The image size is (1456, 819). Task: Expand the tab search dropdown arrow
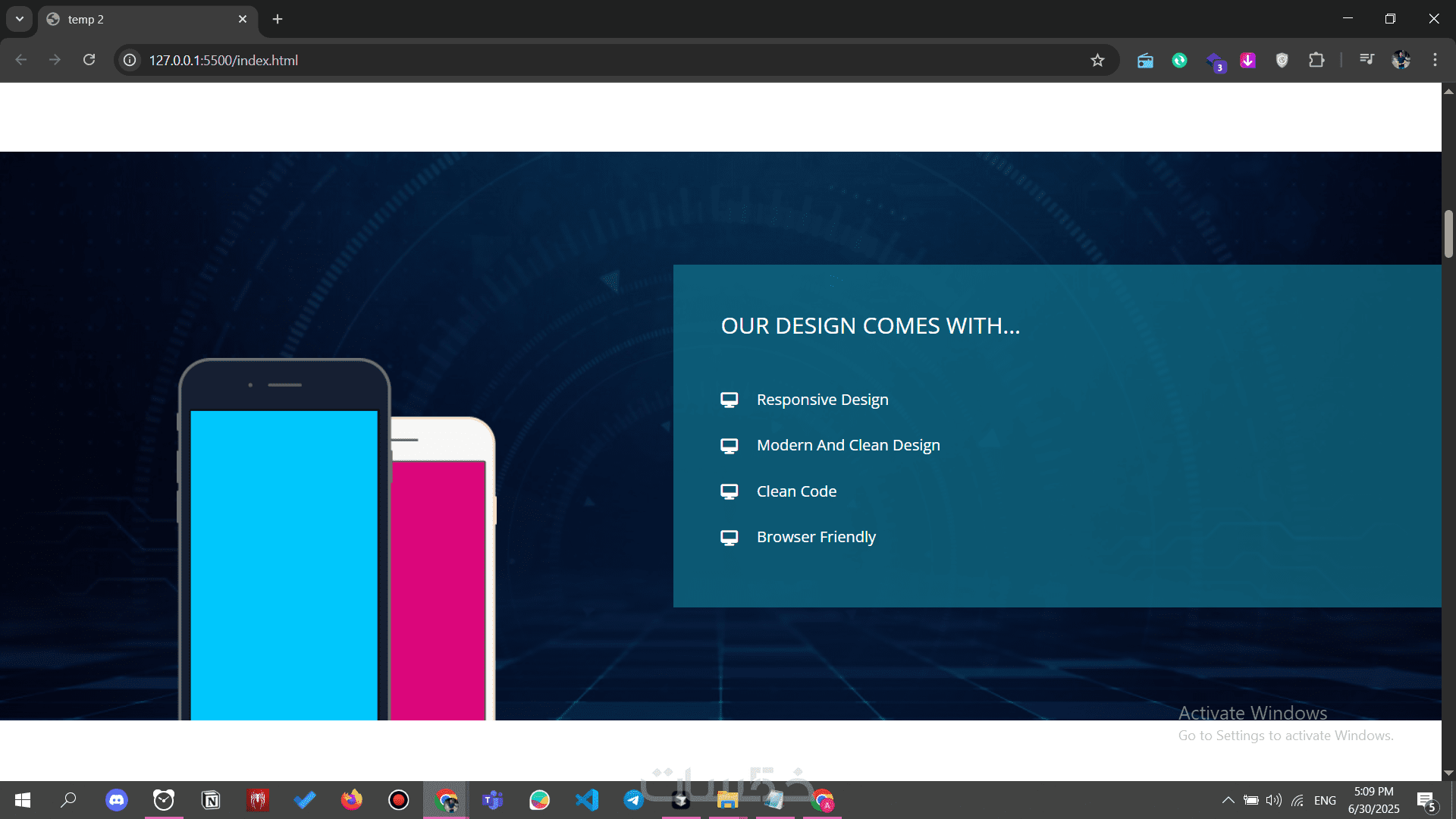pos(20,19)
